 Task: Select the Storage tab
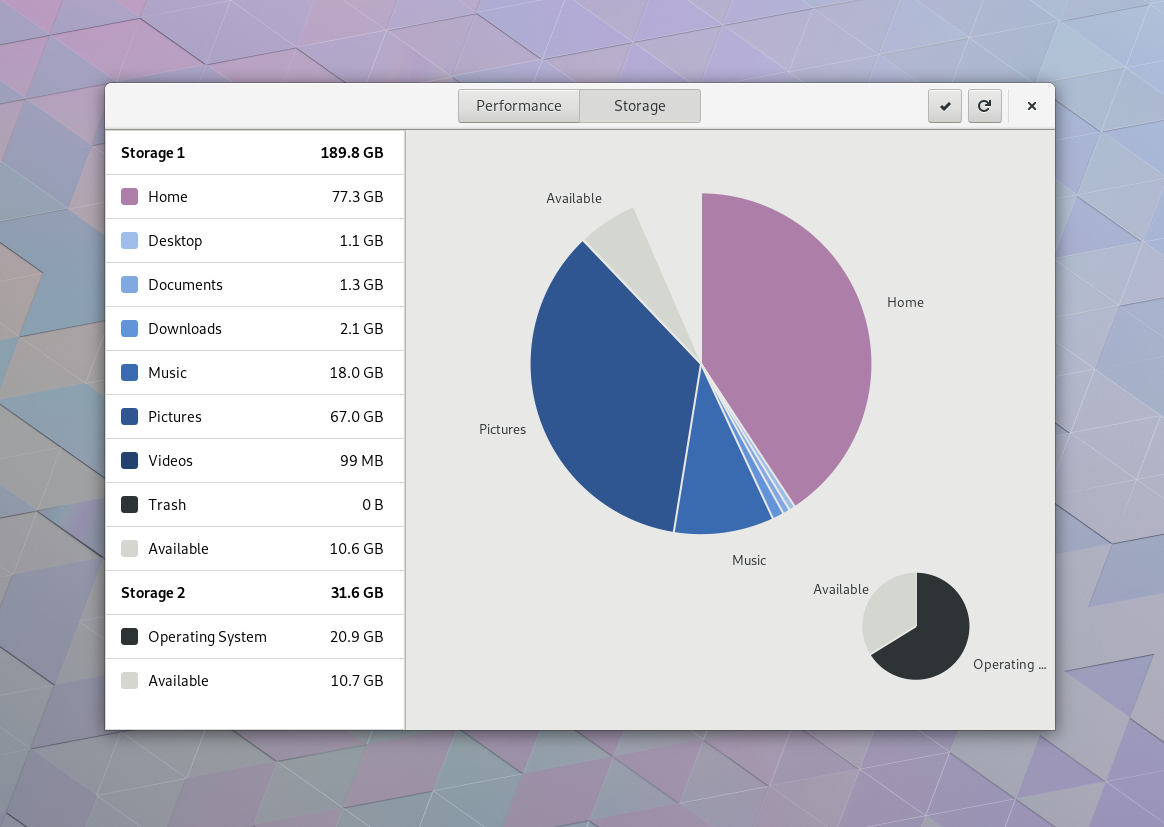[639, 105]
